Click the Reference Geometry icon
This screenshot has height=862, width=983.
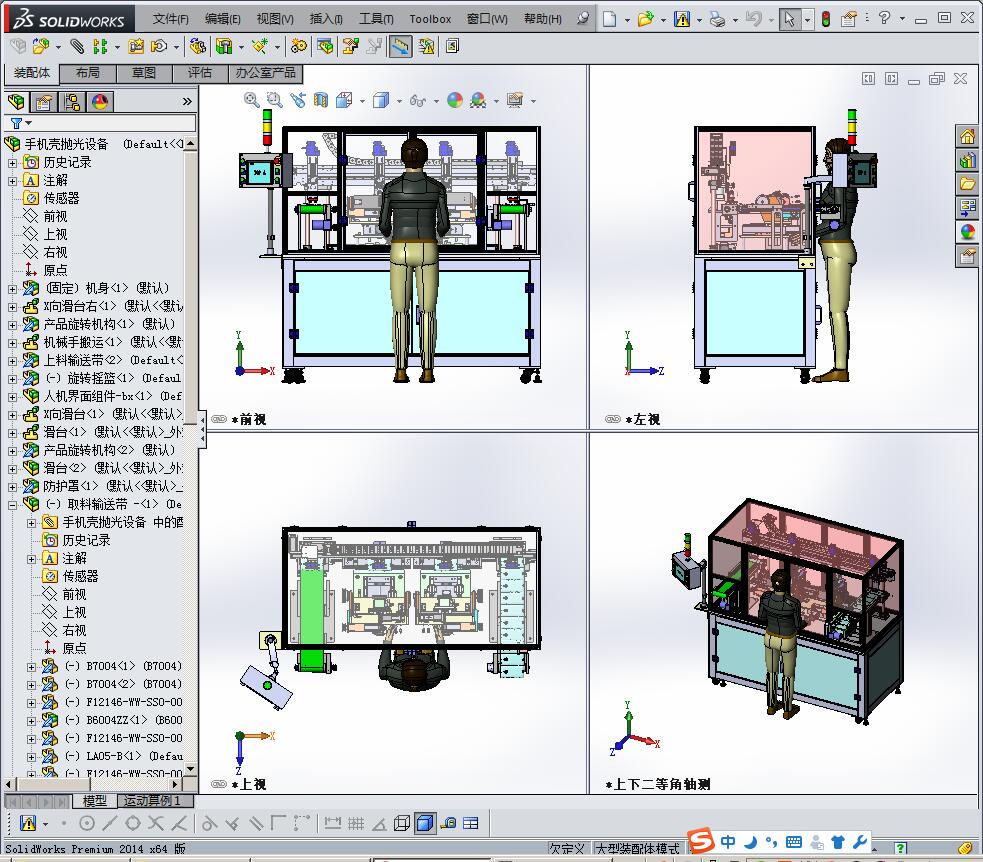point(260,46)
